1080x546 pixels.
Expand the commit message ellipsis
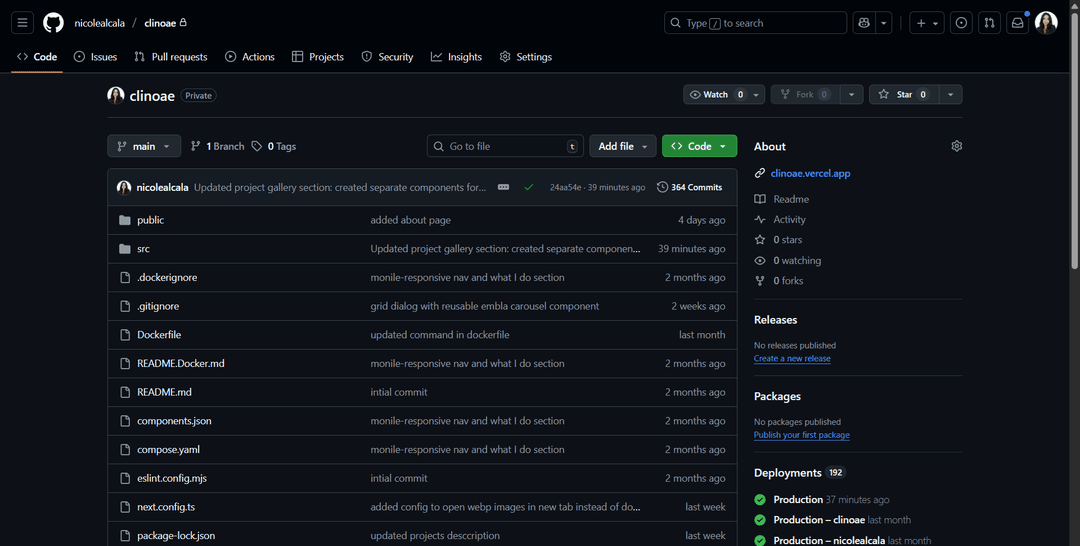pyautogui.click(x=503, y=187)
